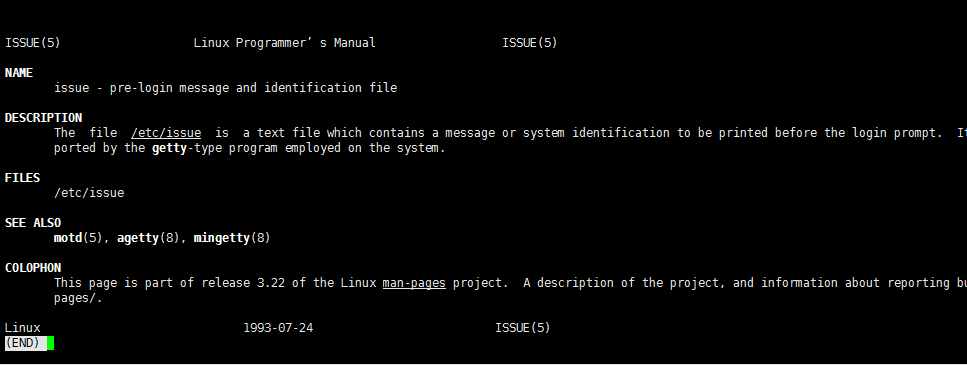967x365 pixels.
Task: Click the top-right ISSUE(5) header
Action: pyautogui.click(x=530, y=43)
